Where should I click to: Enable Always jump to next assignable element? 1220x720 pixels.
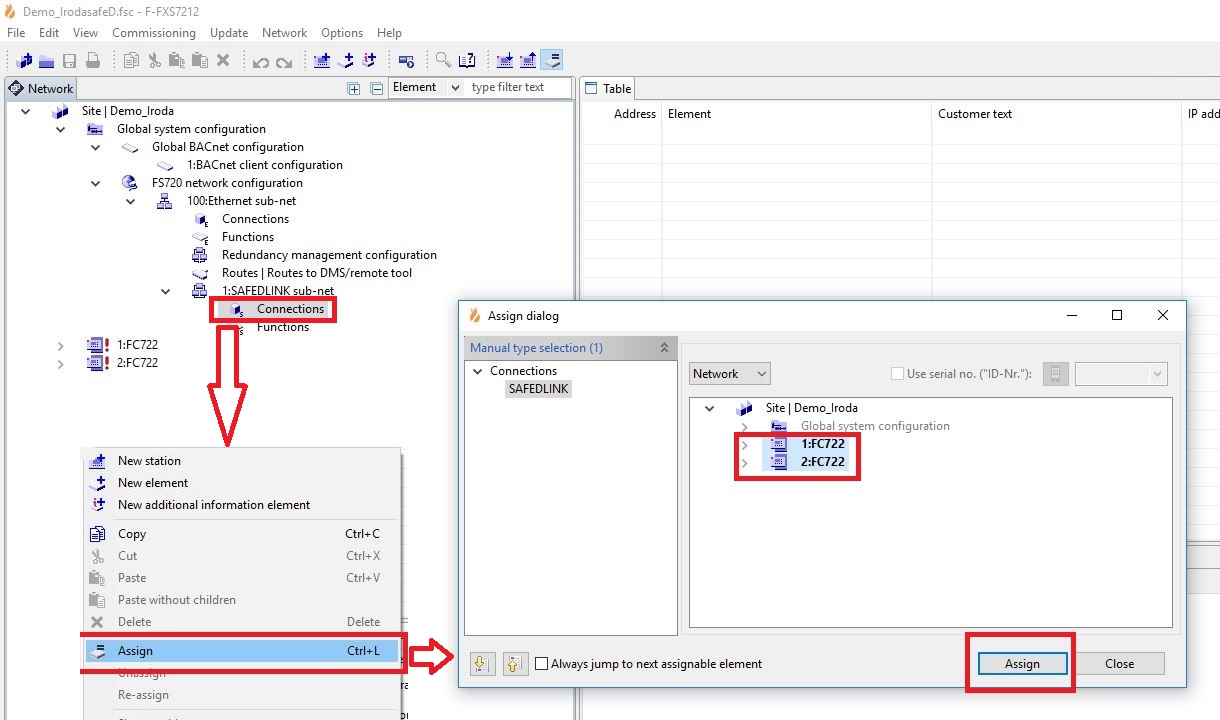541,664
